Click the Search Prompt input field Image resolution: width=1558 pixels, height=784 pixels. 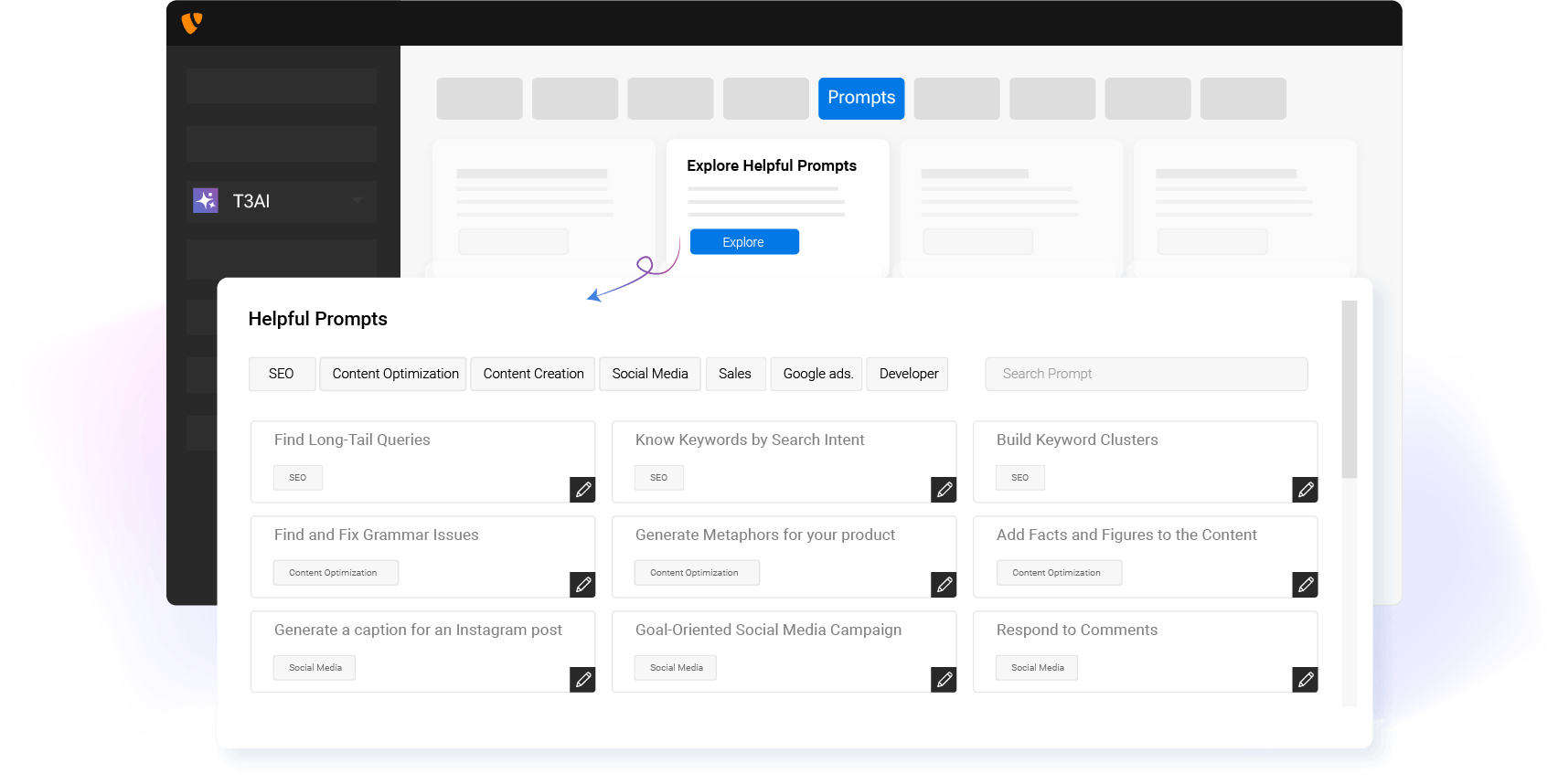click(1146, 374)
